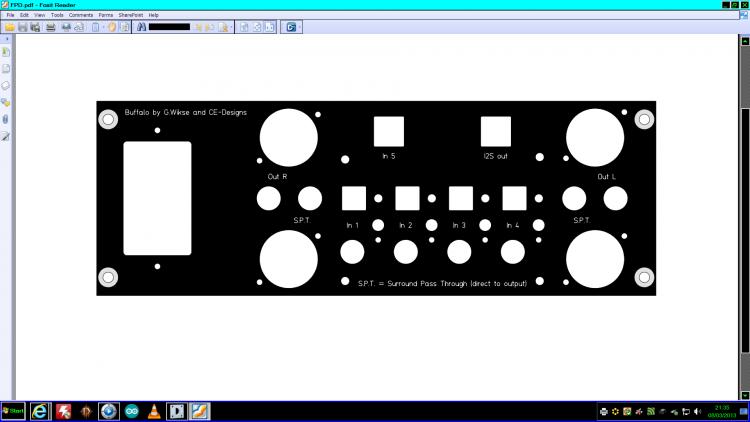The width and height of the screenshot is (750, 422).
Task: Click the select text tool icon
Action: 125,27
